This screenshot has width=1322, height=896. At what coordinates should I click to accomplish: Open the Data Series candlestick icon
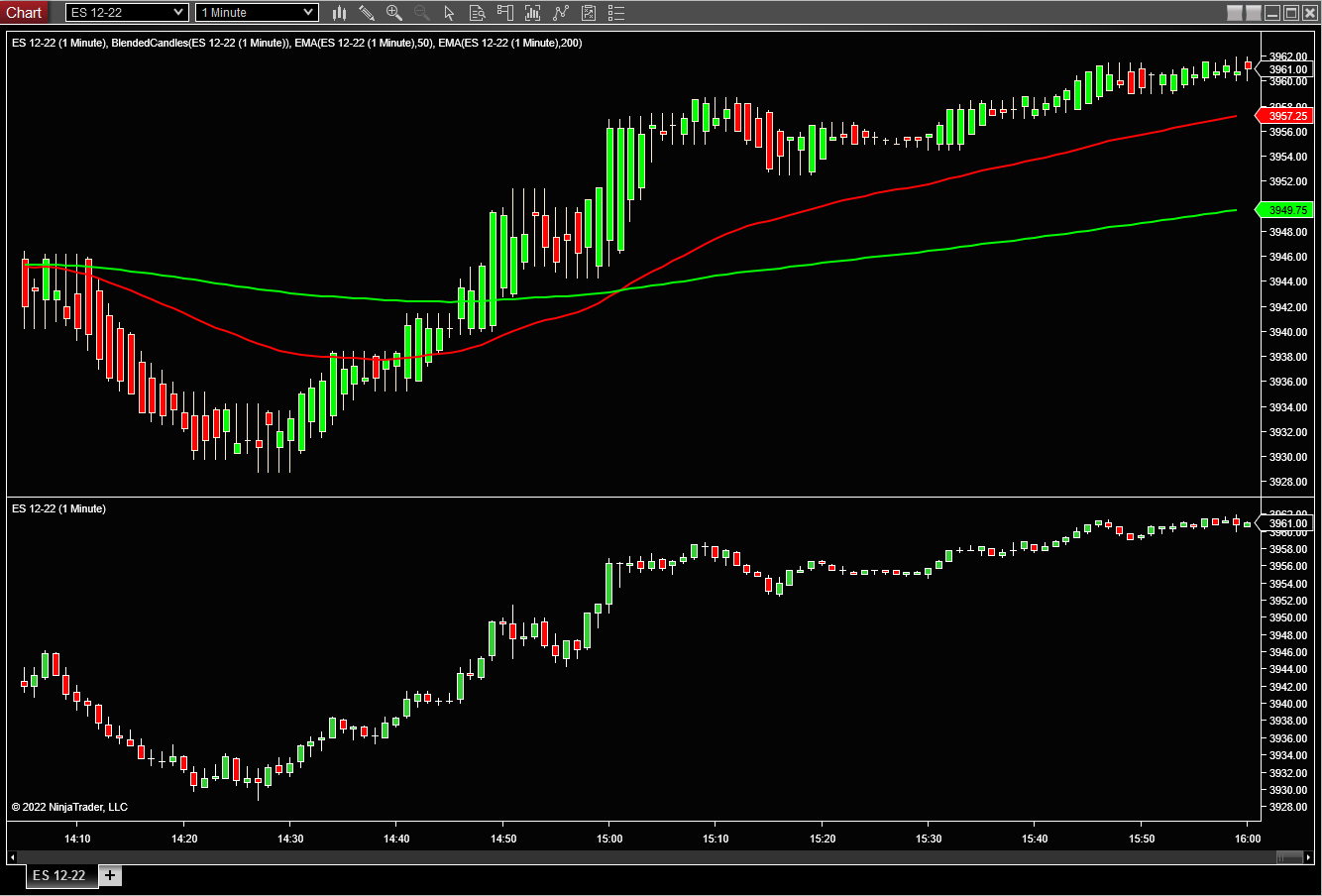point(340,13)
